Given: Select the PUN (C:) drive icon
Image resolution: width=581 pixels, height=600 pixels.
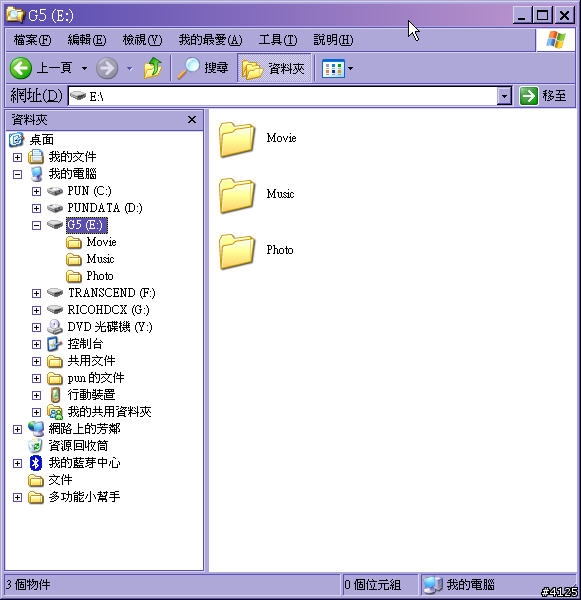Looking at the screenshot, I should pyautogui.click(x=55, y=191).
